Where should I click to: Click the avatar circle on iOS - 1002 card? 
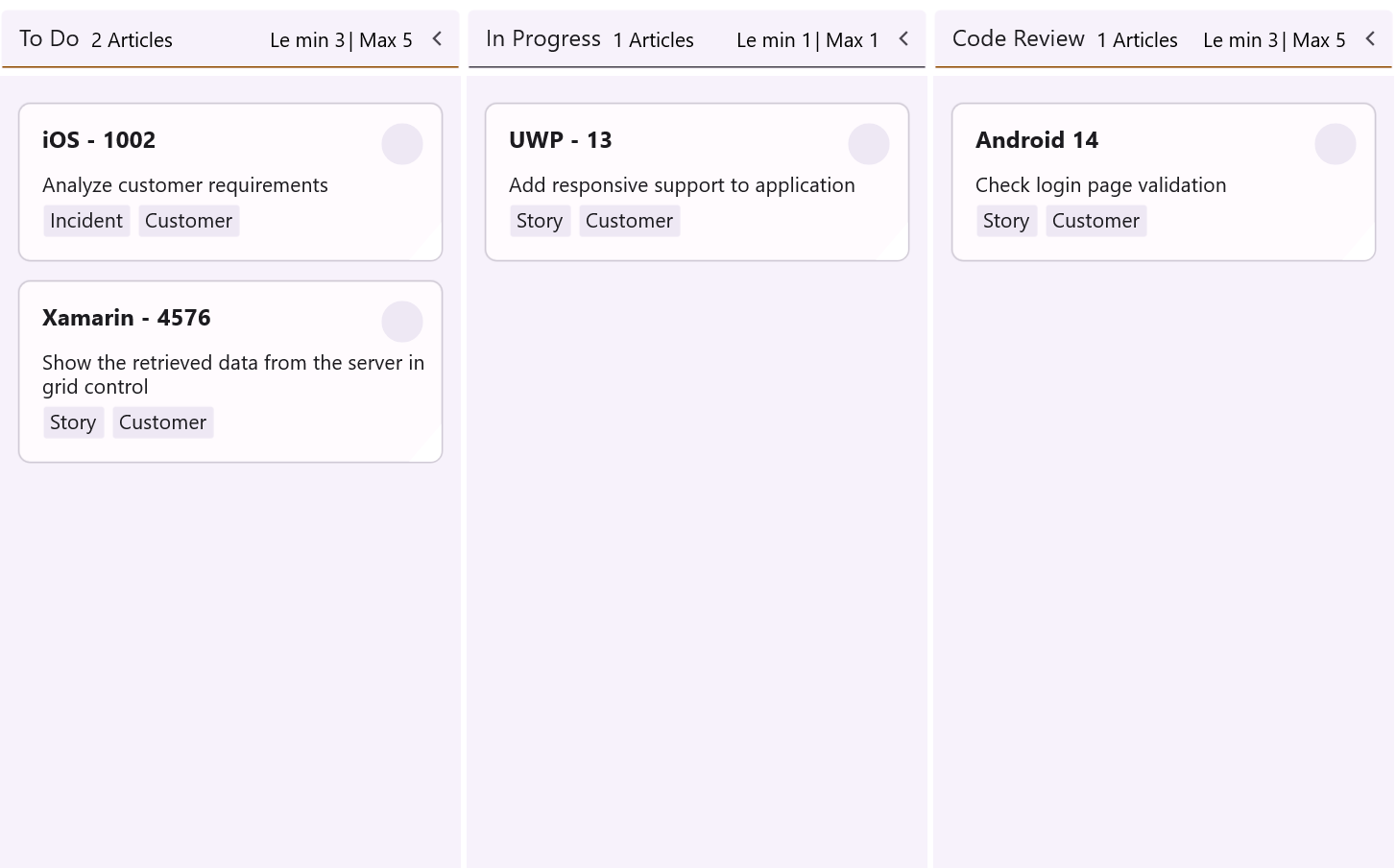point(401,144)
